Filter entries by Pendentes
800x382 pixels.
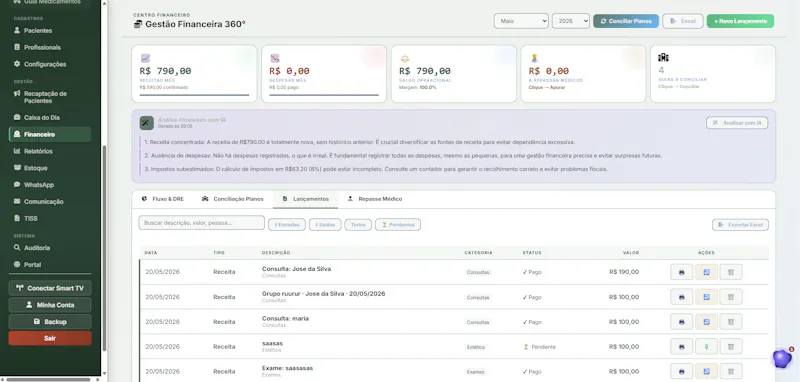pos(398,225)
